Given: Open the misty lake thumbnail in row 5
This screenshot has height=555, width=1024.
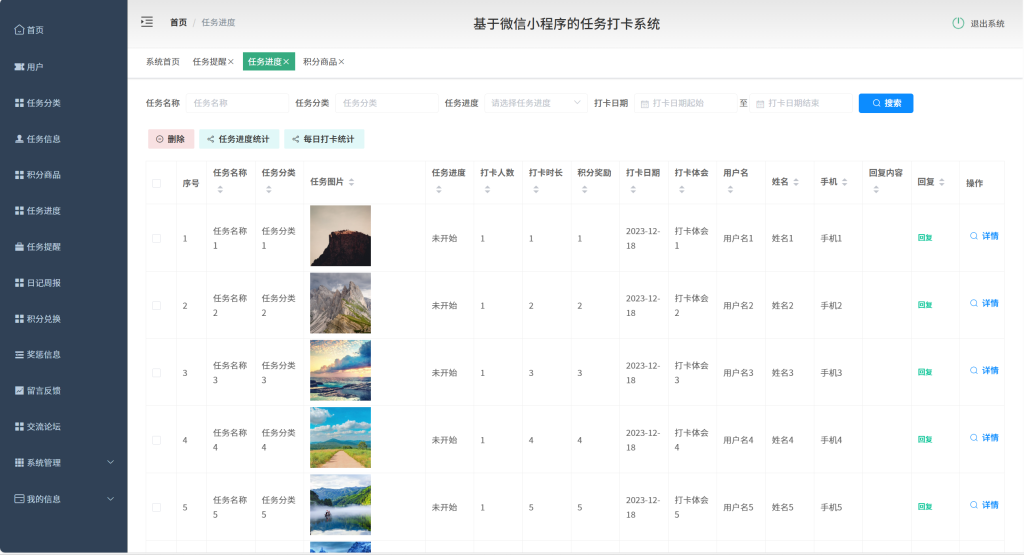Looking at the screenshot, I should click(x=340, y=505).
